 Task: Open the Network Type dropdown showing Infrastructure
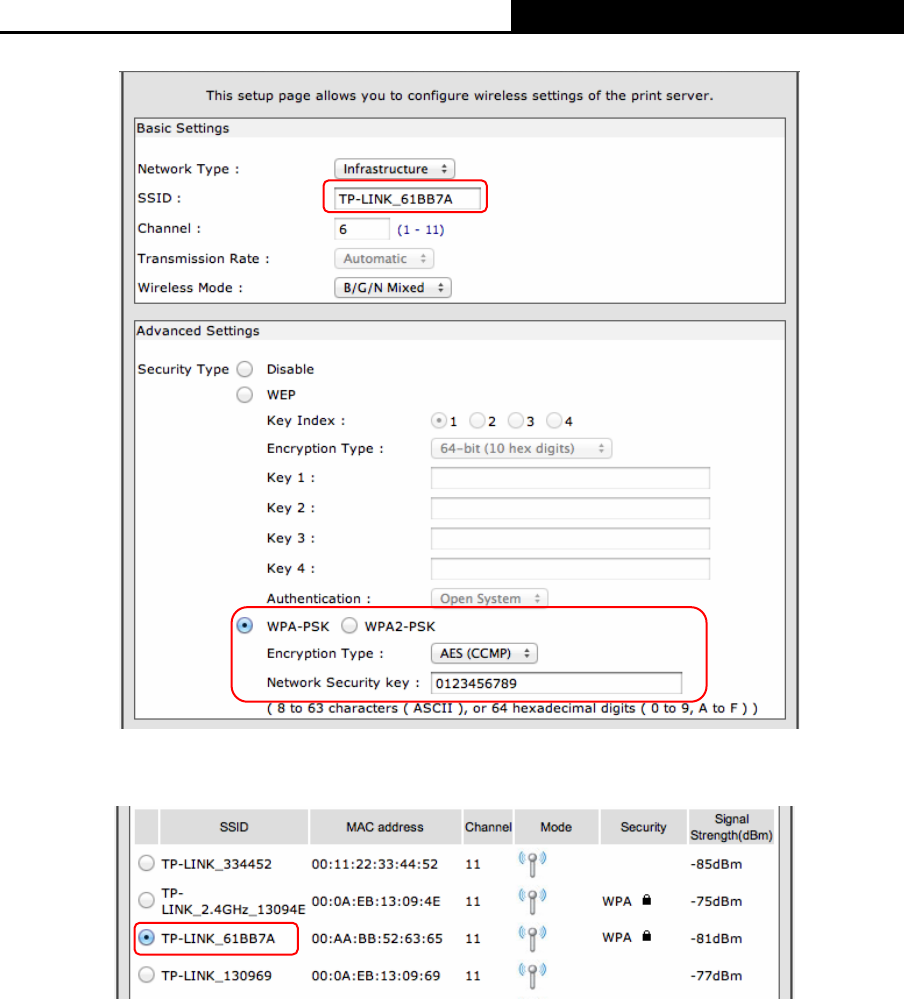394,169
